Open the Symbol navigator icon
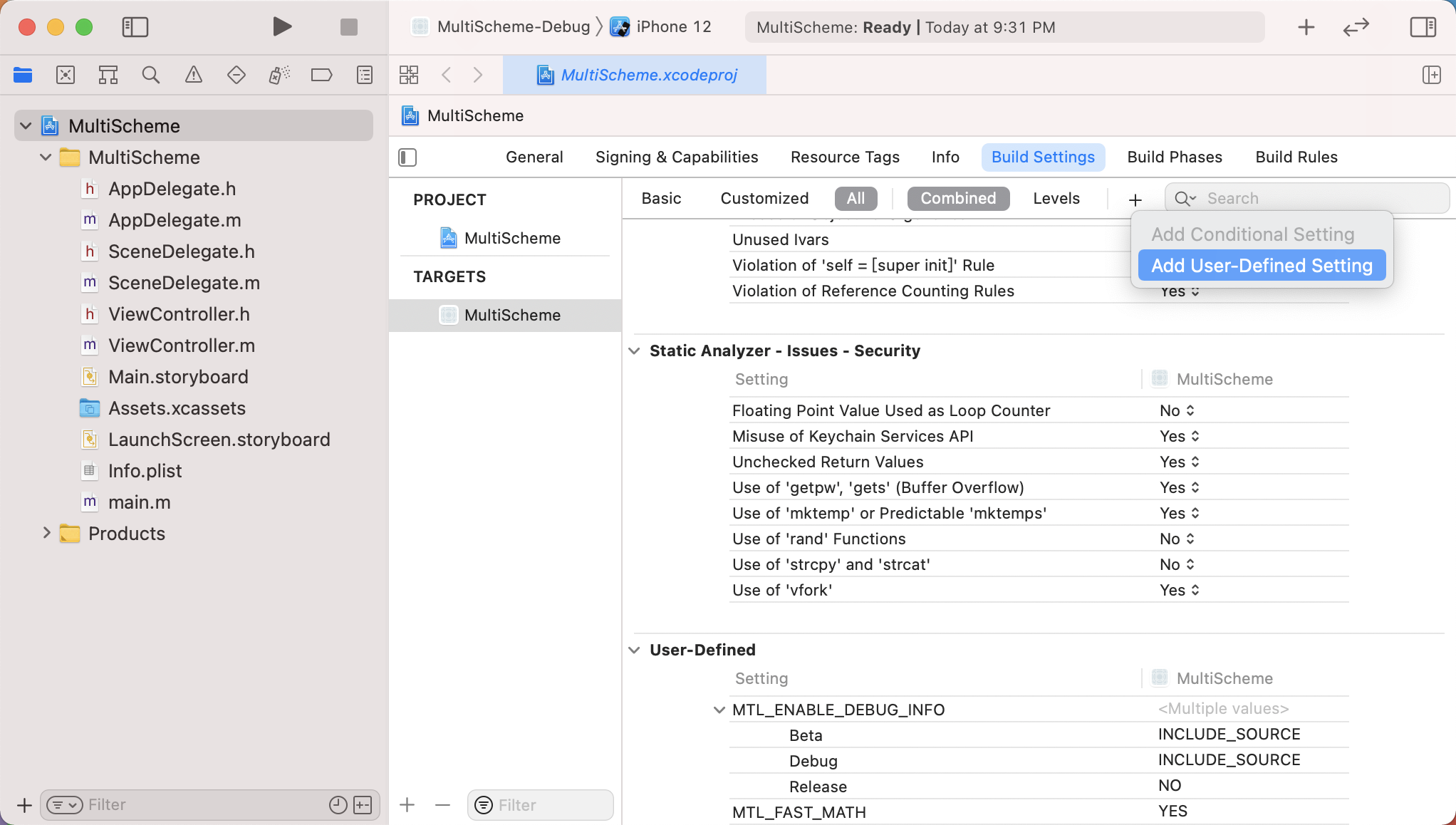Screen dimensions: 1456x825 point(108,75)
